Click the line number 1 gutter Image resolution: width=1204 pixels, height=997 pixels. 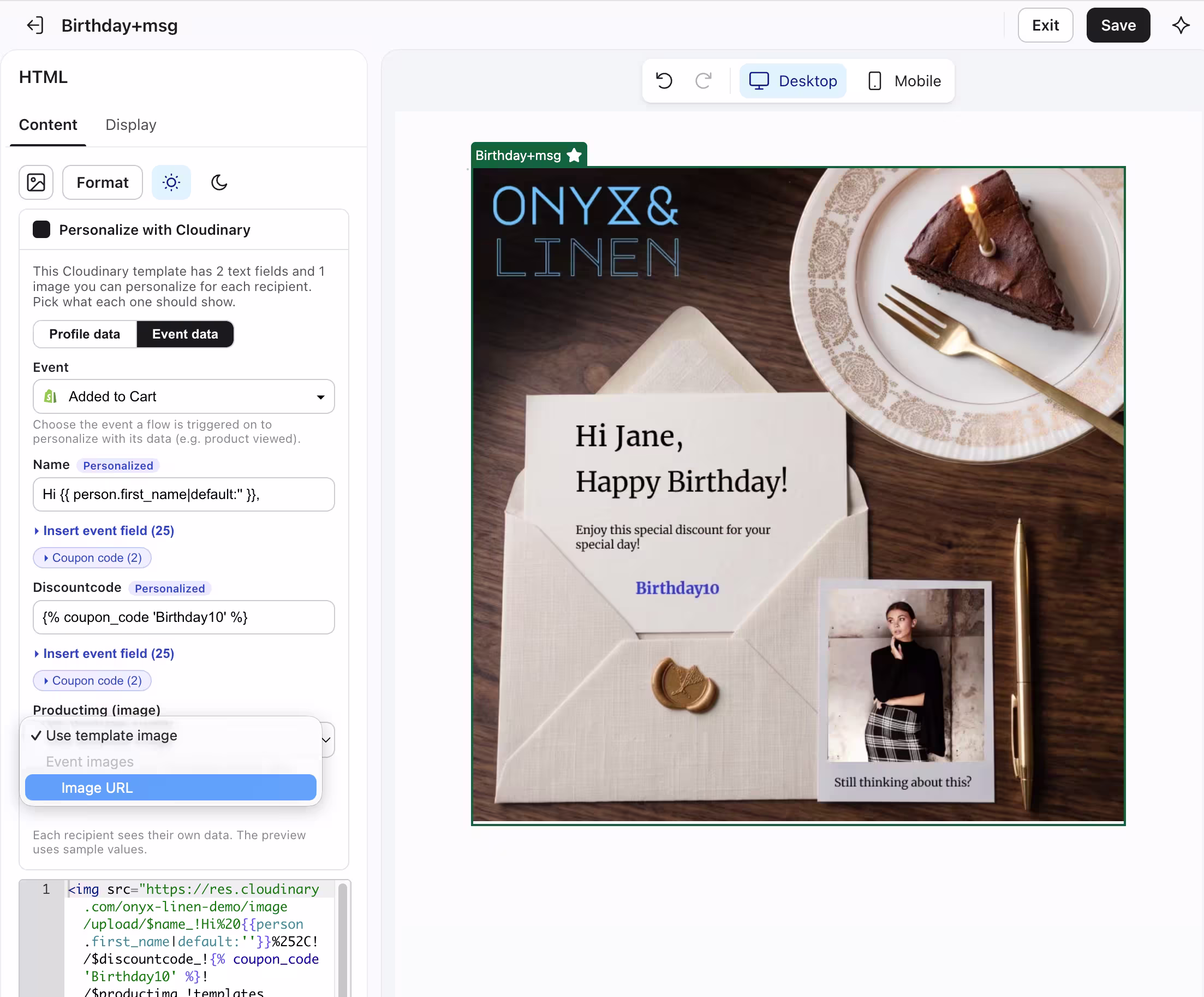click(x=46, y=890)
